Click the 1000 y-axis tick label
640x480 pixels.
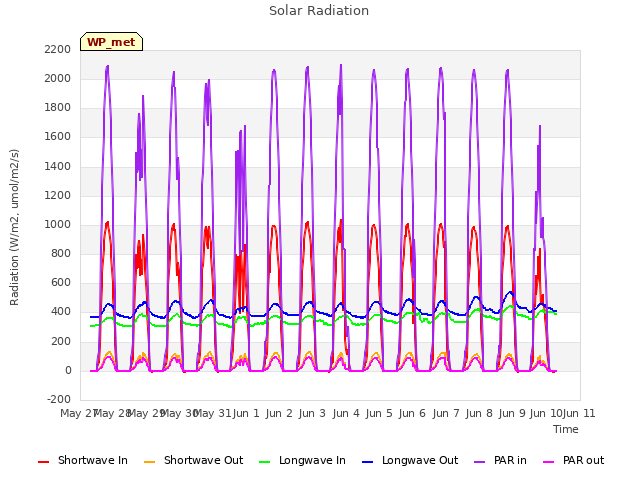(58, 224)
